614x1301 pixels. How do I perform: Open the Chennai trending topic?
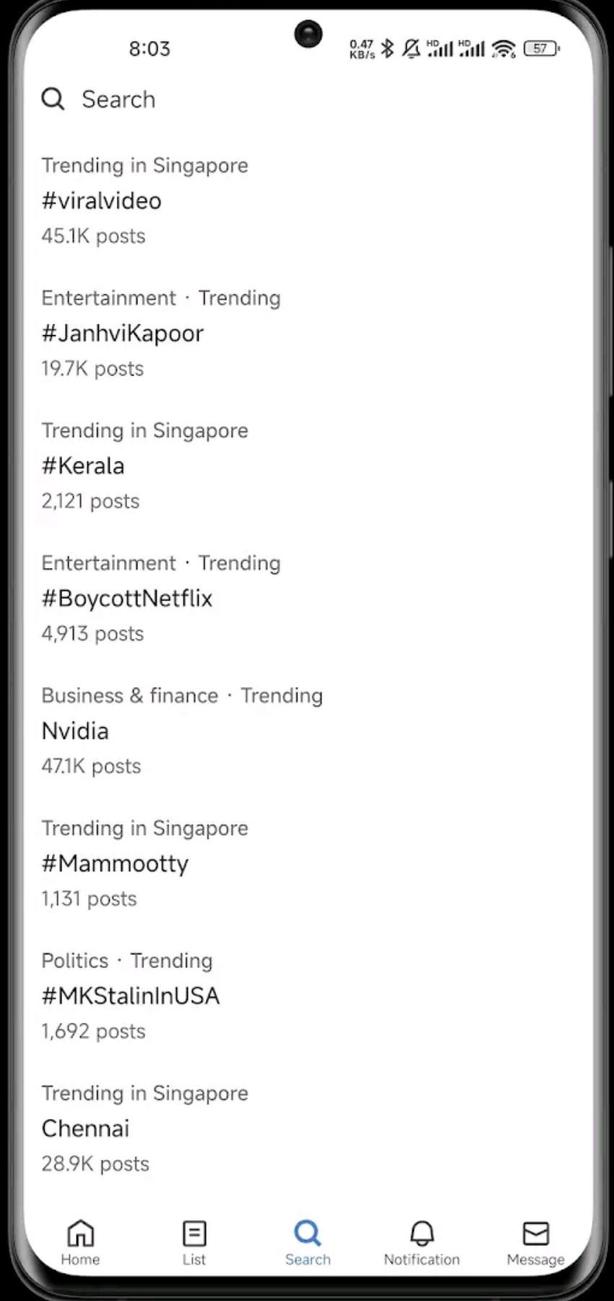click(x=85, y=1128)
